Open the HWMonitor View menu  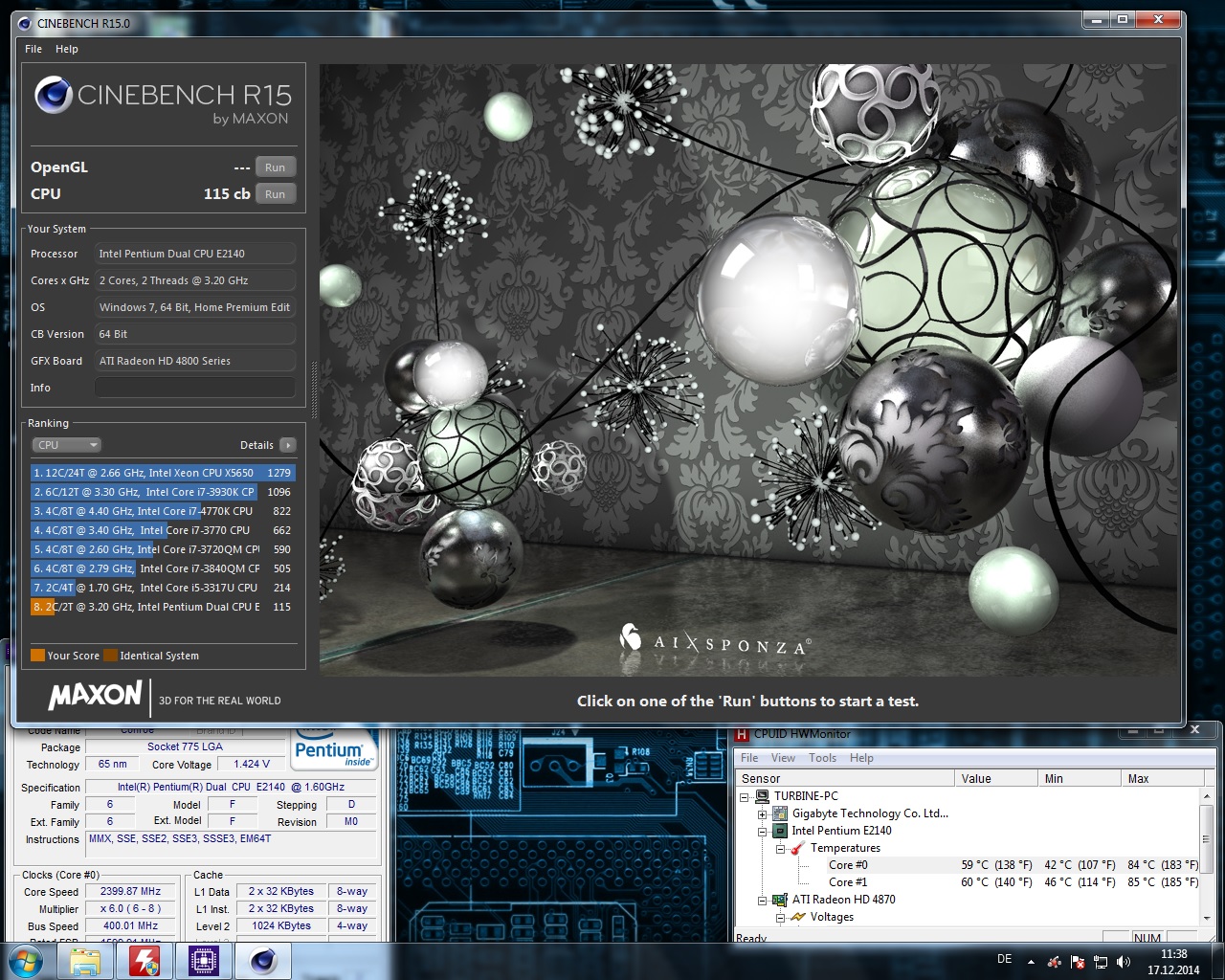pyautogui.click(x=783, y=758)
